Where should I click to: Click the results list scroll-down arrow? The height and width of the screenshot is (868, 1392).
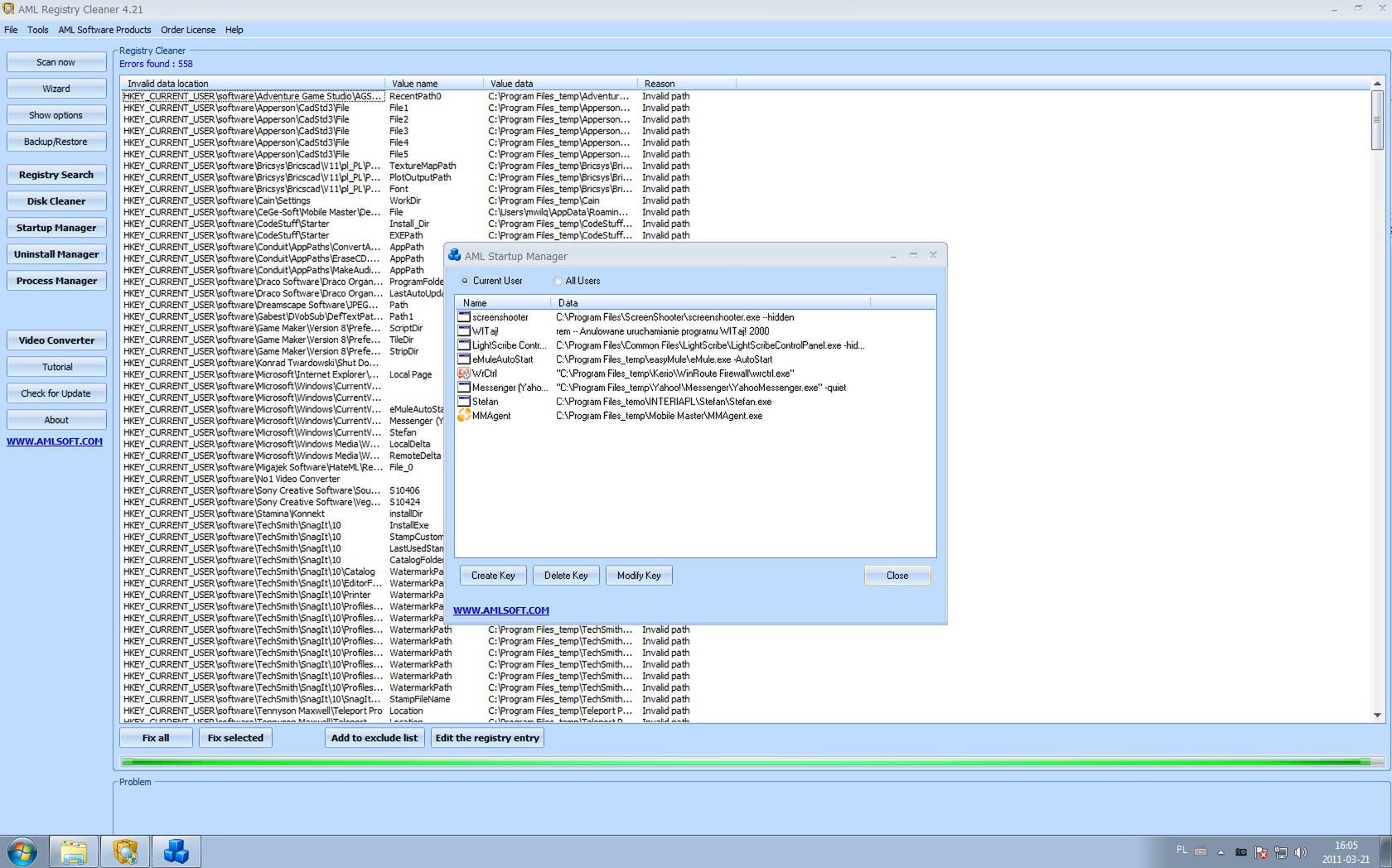[1377, 716]
